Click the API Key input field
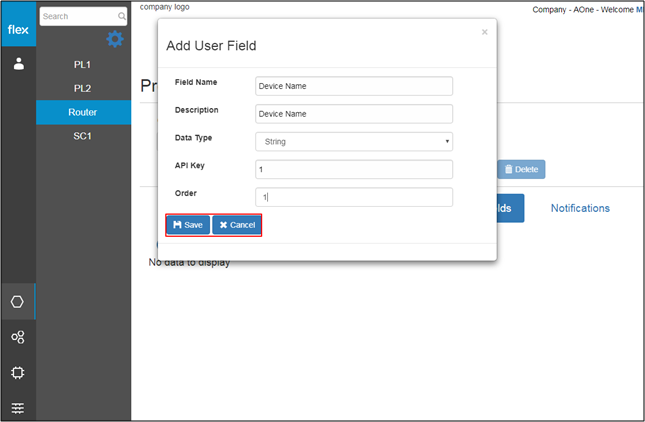The image size is (645, 422). tap(354, 169)
